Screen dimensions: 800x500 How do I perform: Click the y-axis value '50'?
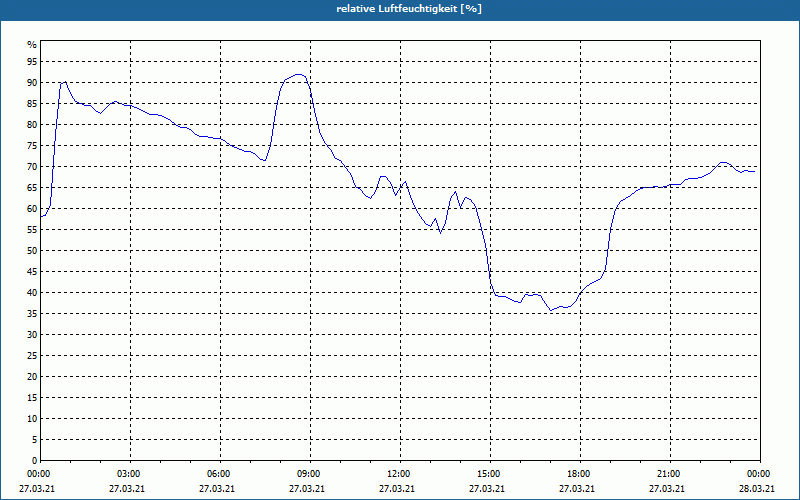pos(32,251)
